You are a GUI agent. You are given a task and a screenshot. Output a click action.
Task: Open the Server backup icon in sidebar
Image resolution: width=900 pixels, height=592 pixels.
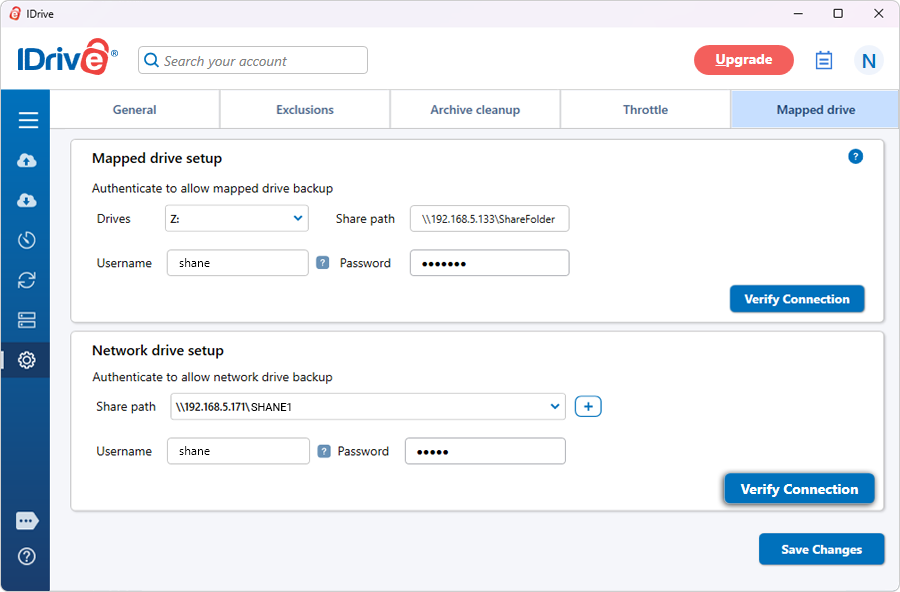pos(27,320)
